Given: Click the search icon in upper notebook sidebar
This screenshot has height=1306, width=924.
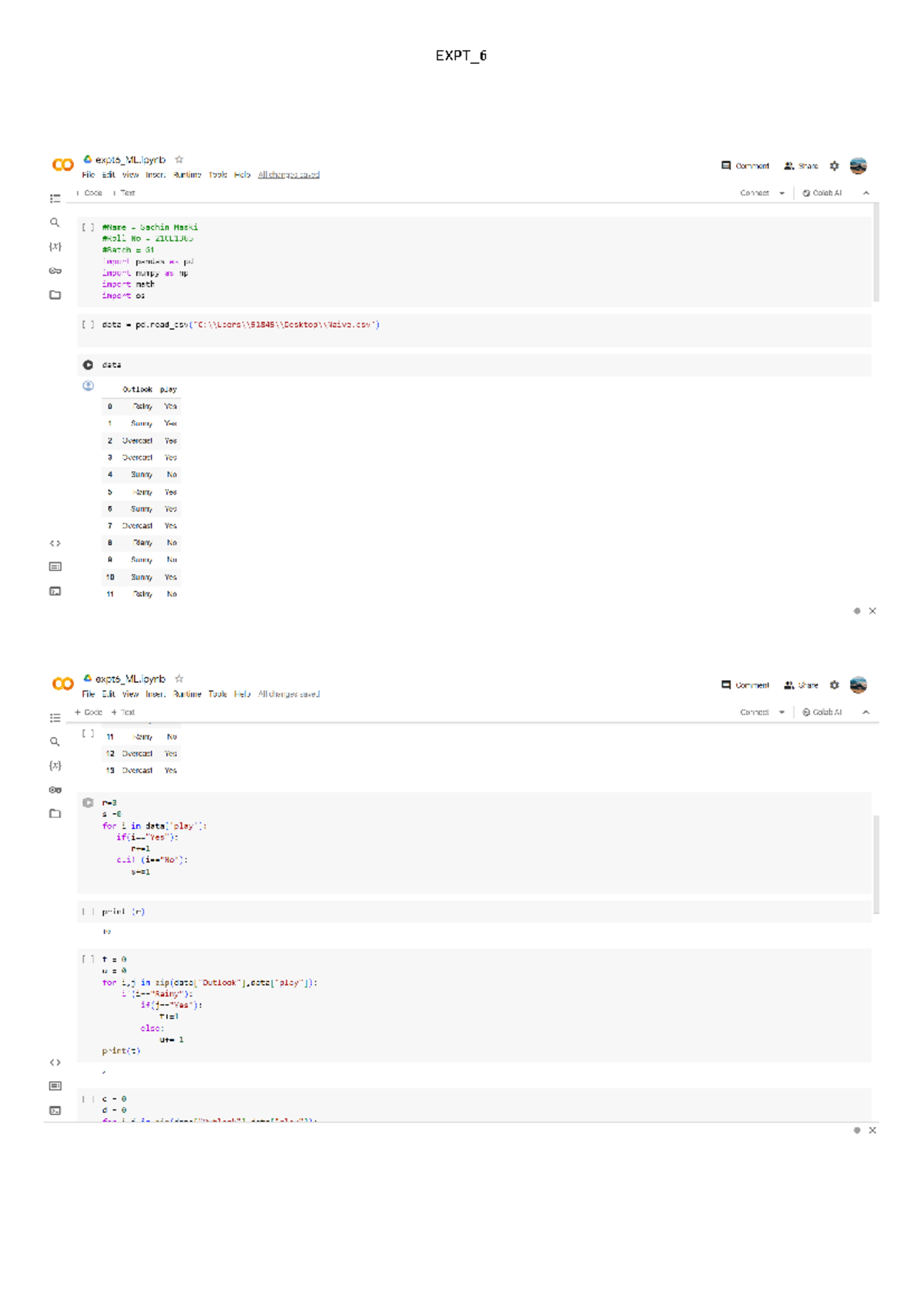Looking at the screenshot, I should 55,223.
